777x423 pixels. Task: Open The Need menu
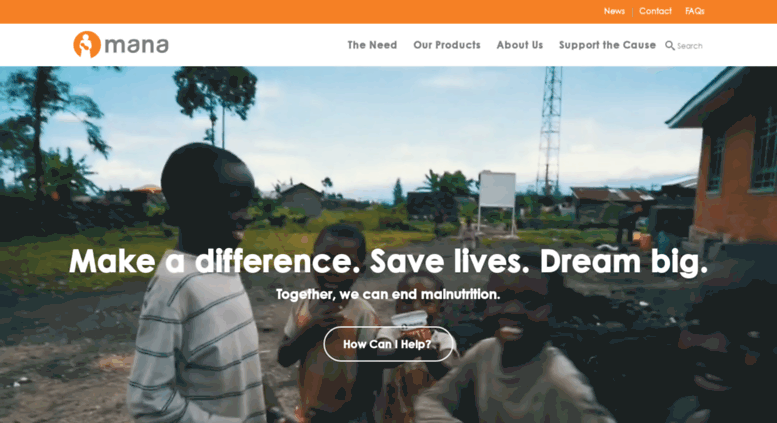pyautogui.click(x=372, y=45)
